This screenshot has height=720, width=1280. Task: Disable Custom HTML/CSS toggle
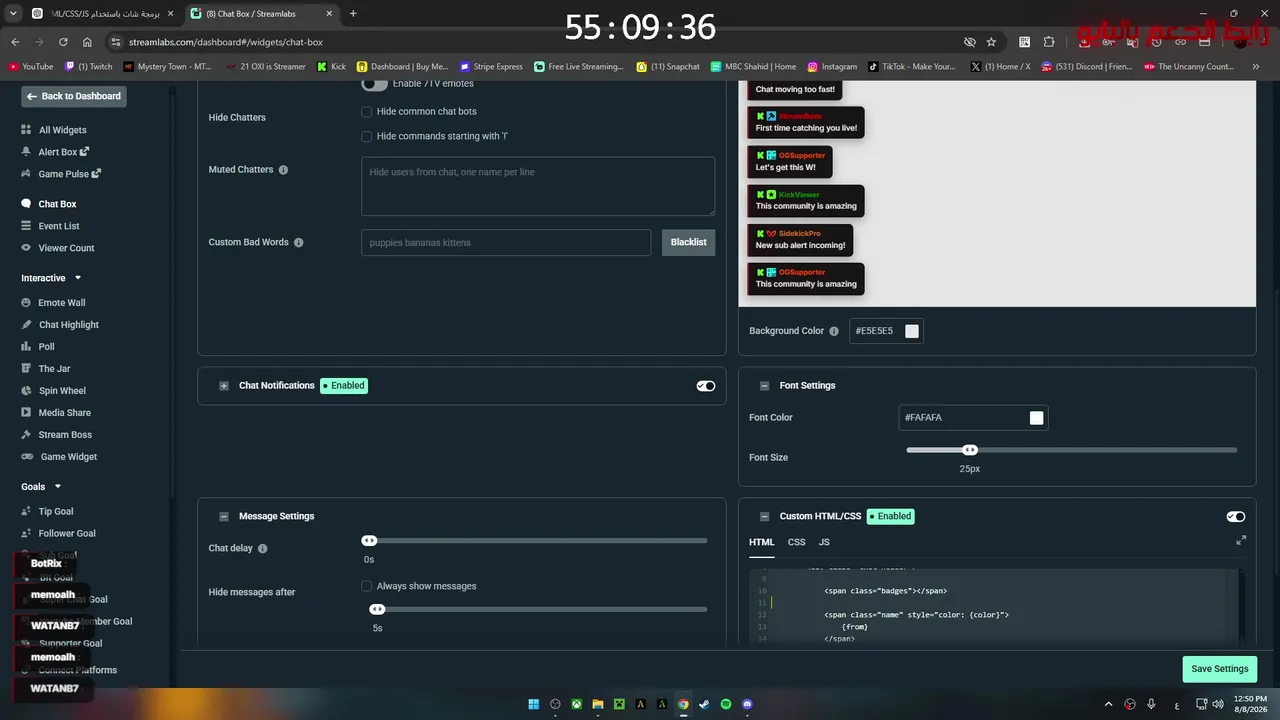pyautogui.click(x=1236, y=517)
